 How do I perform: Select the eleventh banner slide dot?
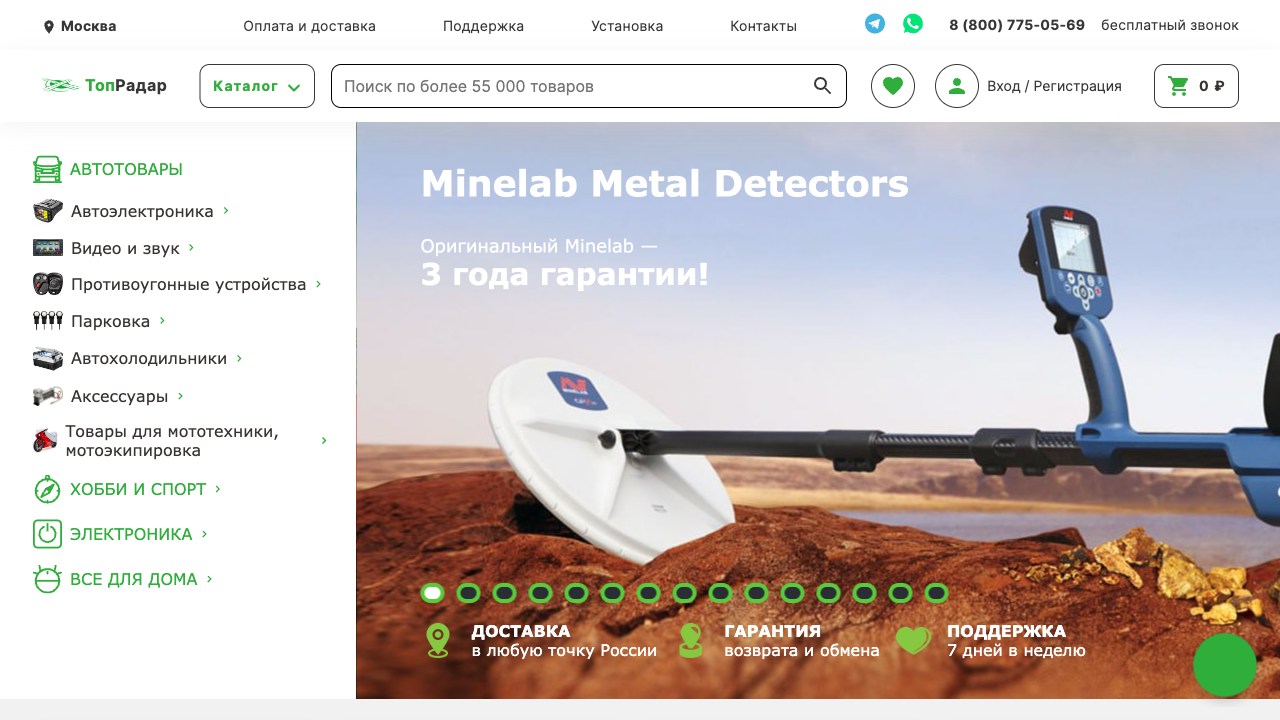[x=792, y=593]
